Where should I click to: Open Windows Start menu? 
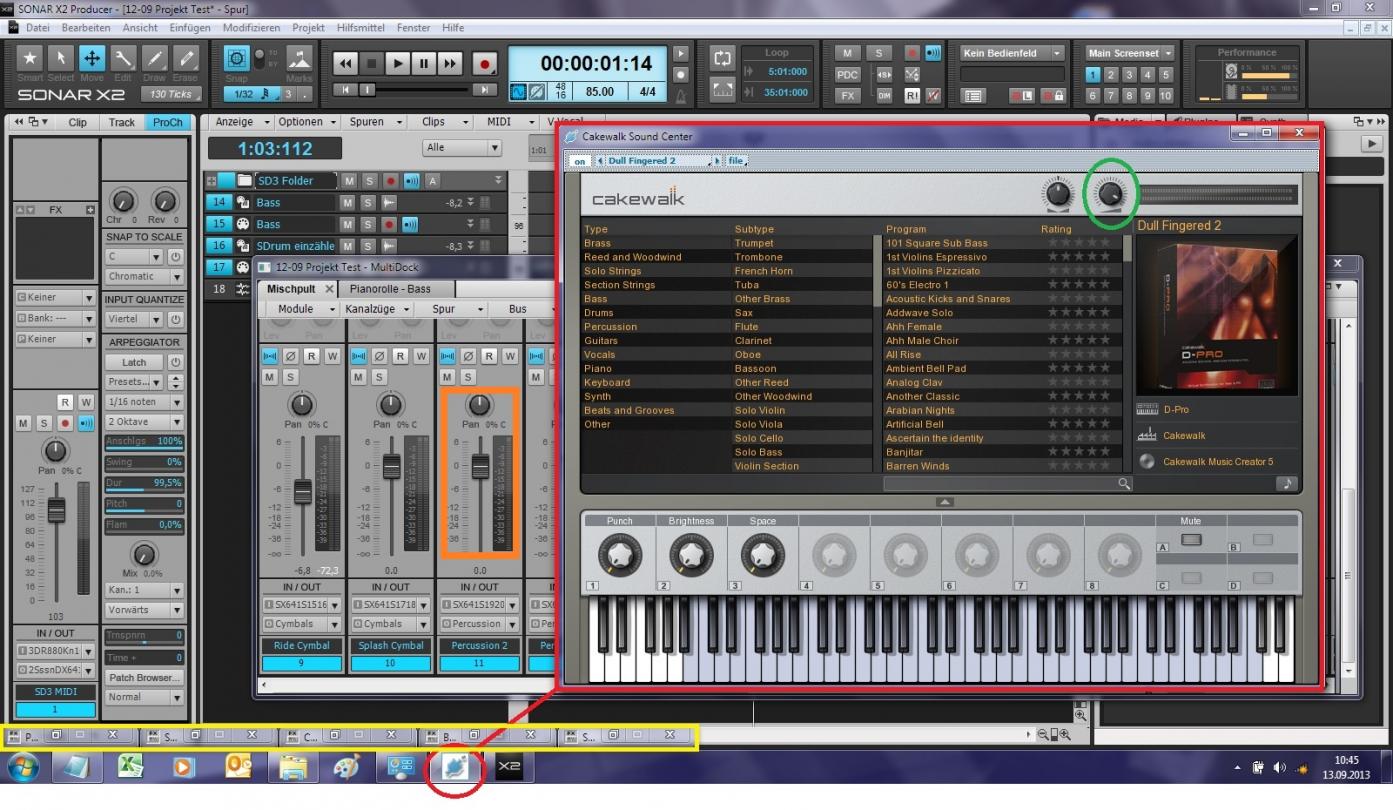(x=24, y=768)
